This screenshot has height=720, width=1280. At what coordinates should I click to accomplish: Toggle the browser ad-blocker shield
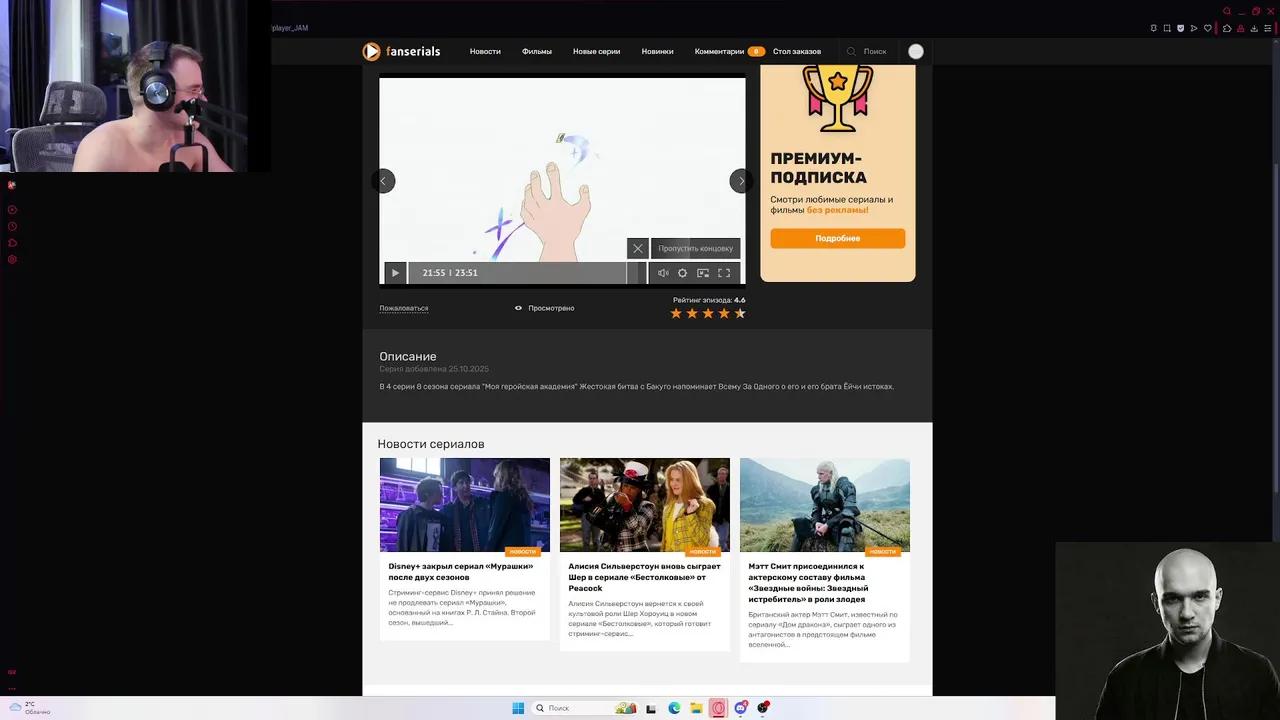coord(1181,28)
